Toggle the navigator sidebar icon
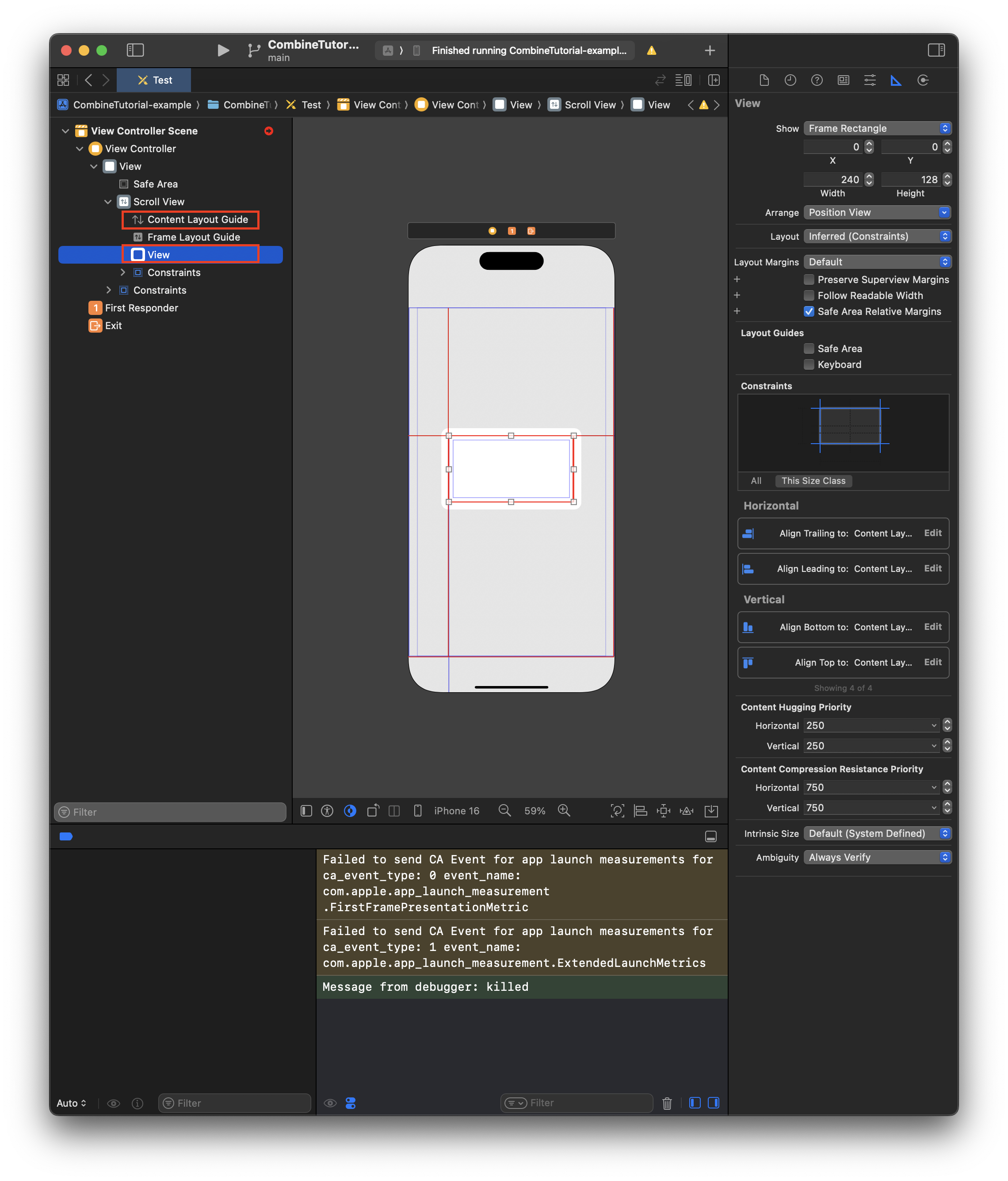Screen dimensions: 1008x1181 [x=135, y=50]
